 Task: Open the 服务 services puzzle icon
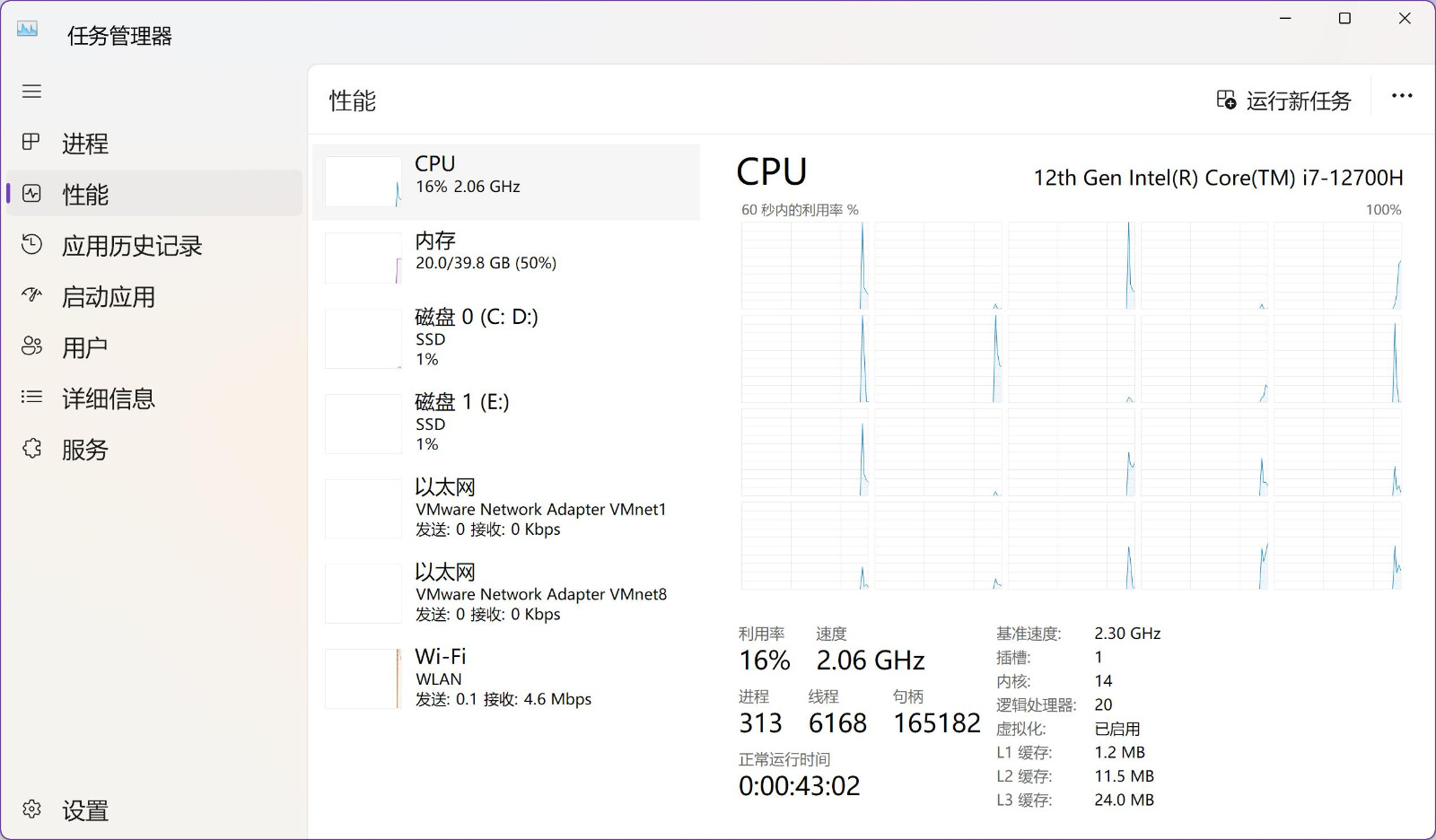point(31,448)
